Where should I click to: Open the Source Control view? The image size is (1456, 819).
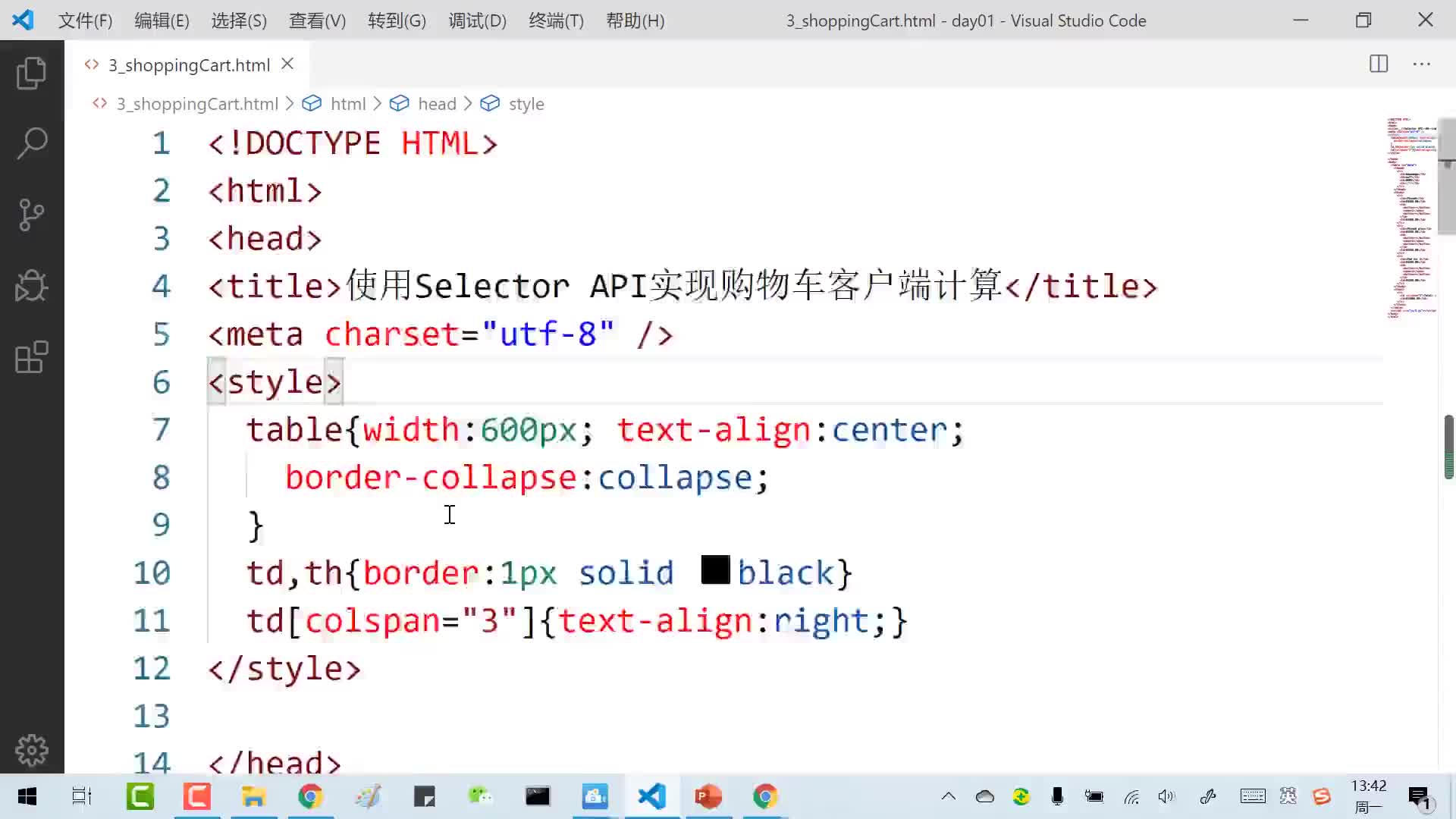pyautogui.click(x=31, y=215)
